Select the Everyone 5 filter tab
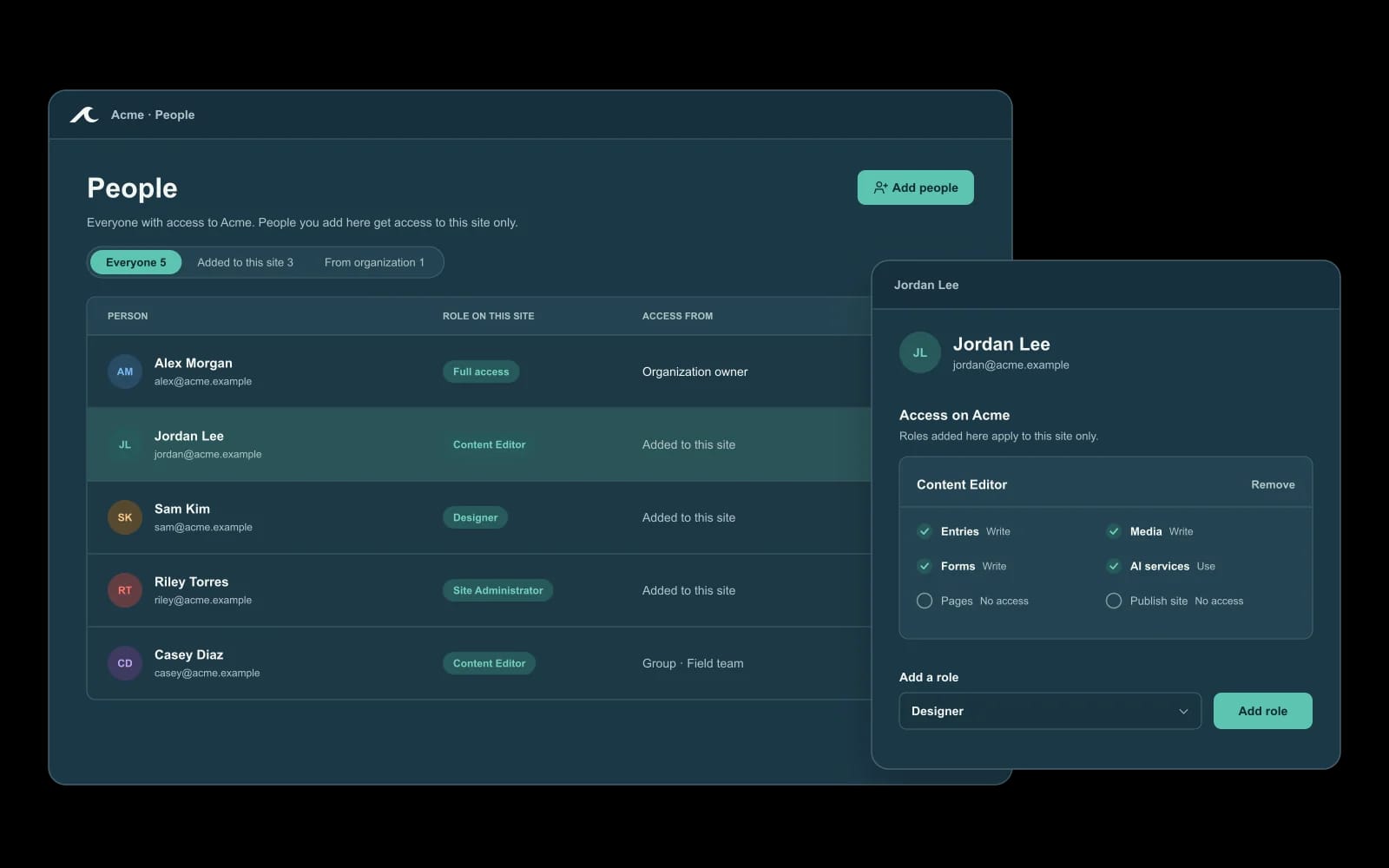This screenshot has width=1389, height=868. point(136,262)
